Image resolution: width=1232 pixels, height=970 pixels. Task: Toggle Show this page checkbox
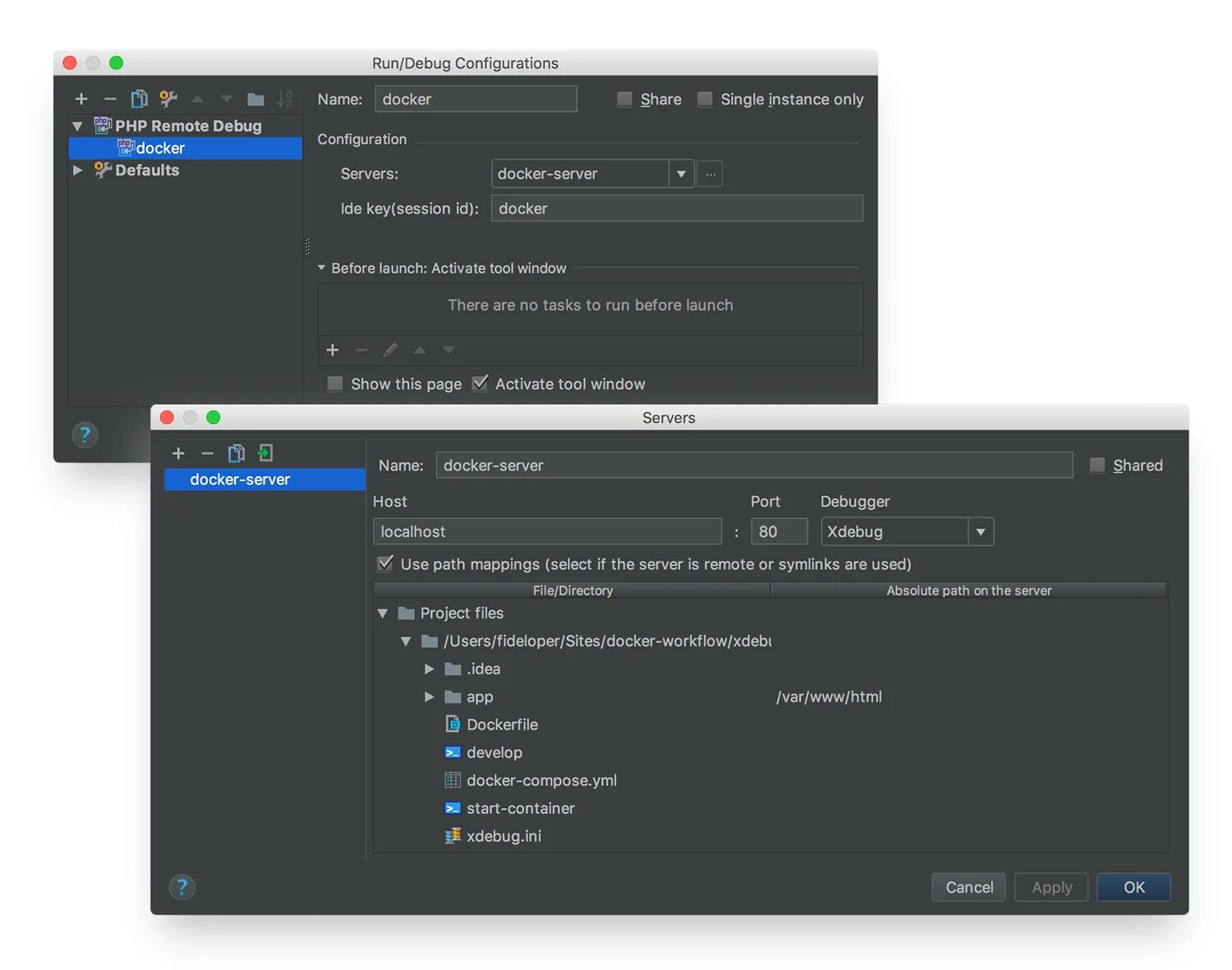tap(335, 384)
